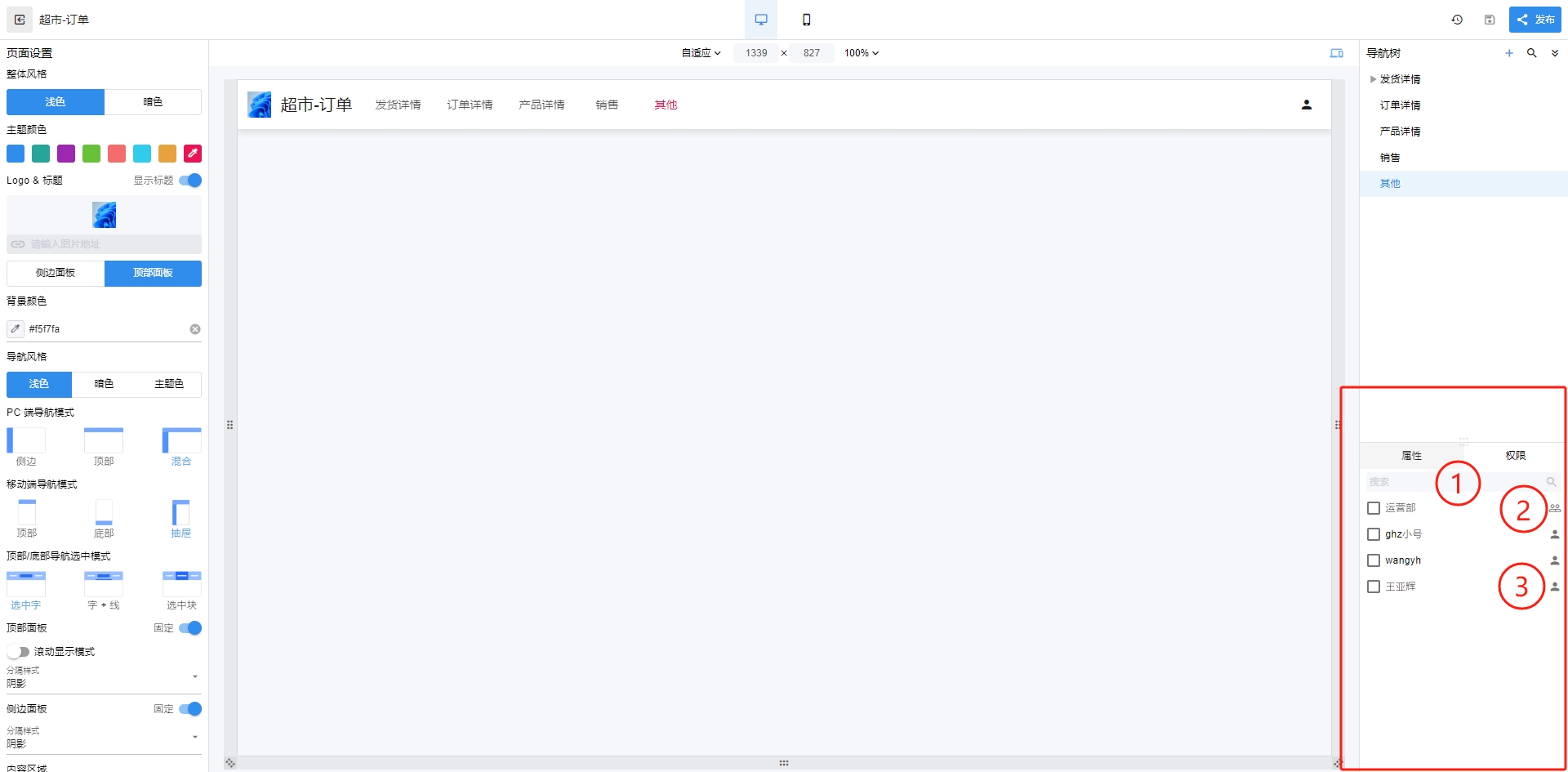Viewport: 1568px width, 772px height.
Task: Click the image link icon under logo
Action: tap(18, 244)
